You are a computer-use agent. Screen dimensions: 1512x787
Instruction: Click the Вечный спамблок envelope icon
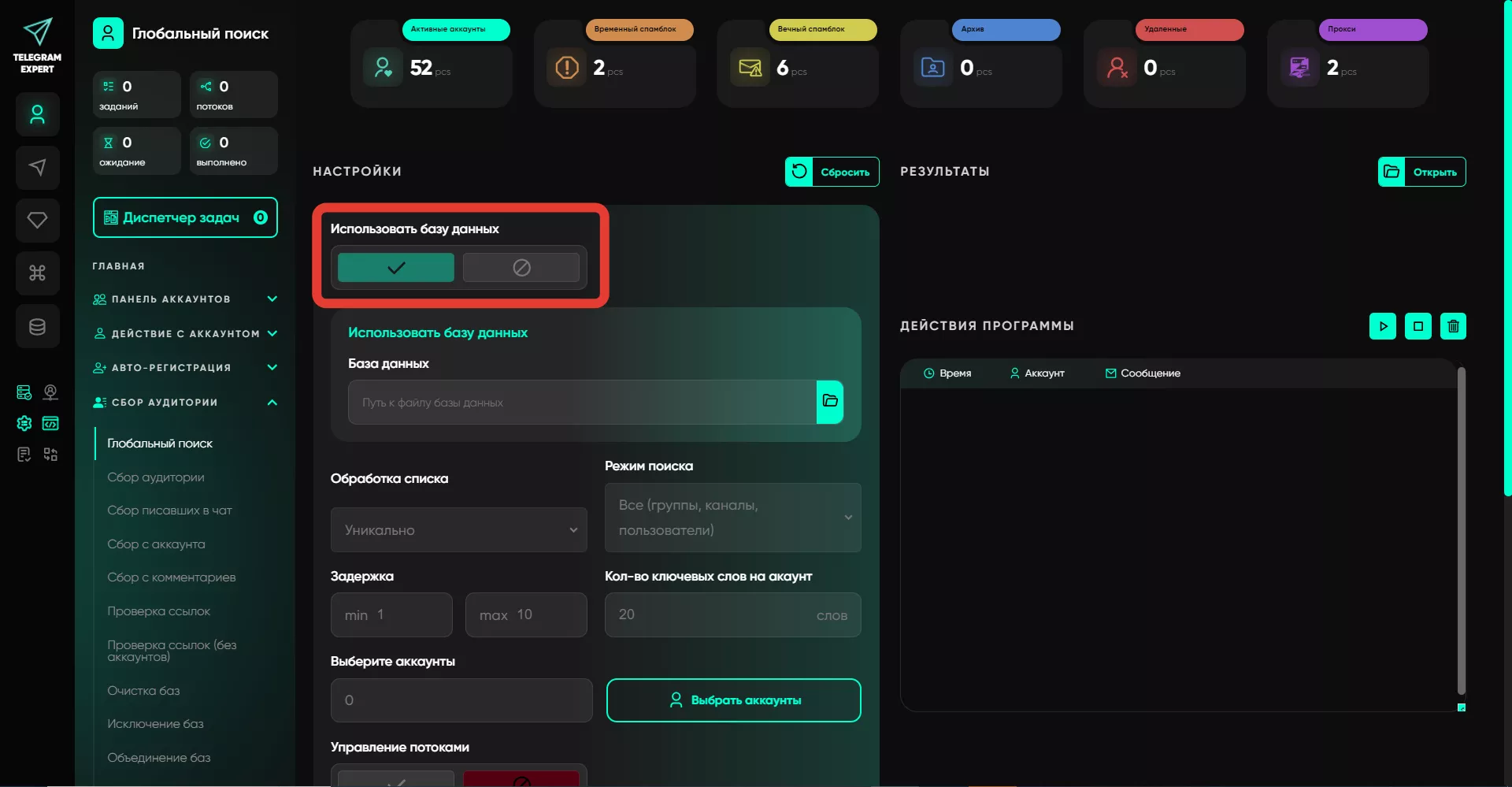pos(750,68)
